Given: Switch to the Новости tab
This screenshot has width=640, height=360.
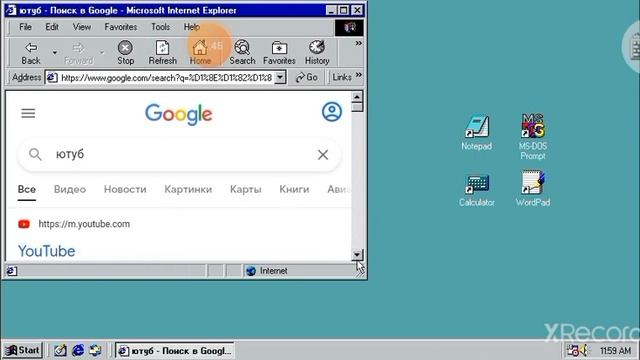Looking at the screenshot, I should (125, 189).
